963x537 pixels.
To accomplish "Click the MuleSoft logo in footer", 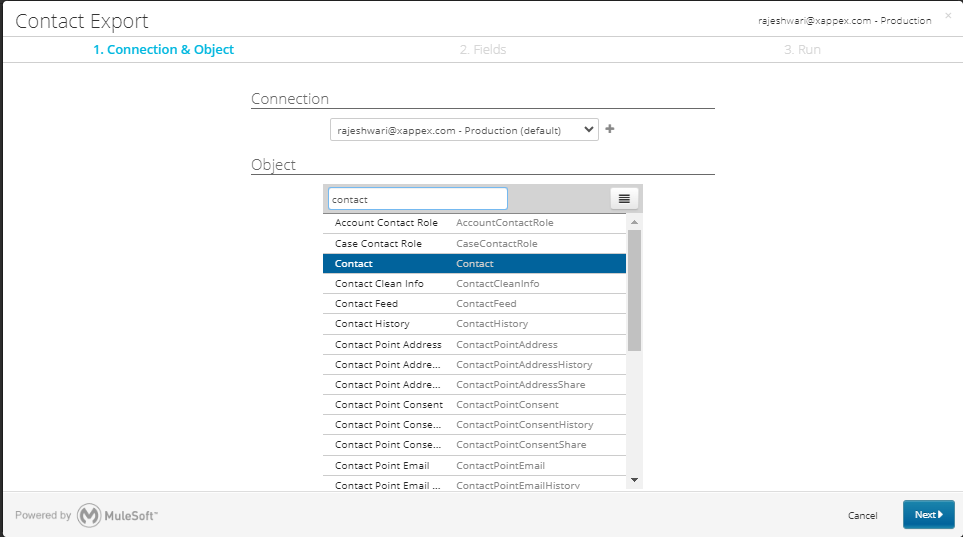I will point(117,515).
